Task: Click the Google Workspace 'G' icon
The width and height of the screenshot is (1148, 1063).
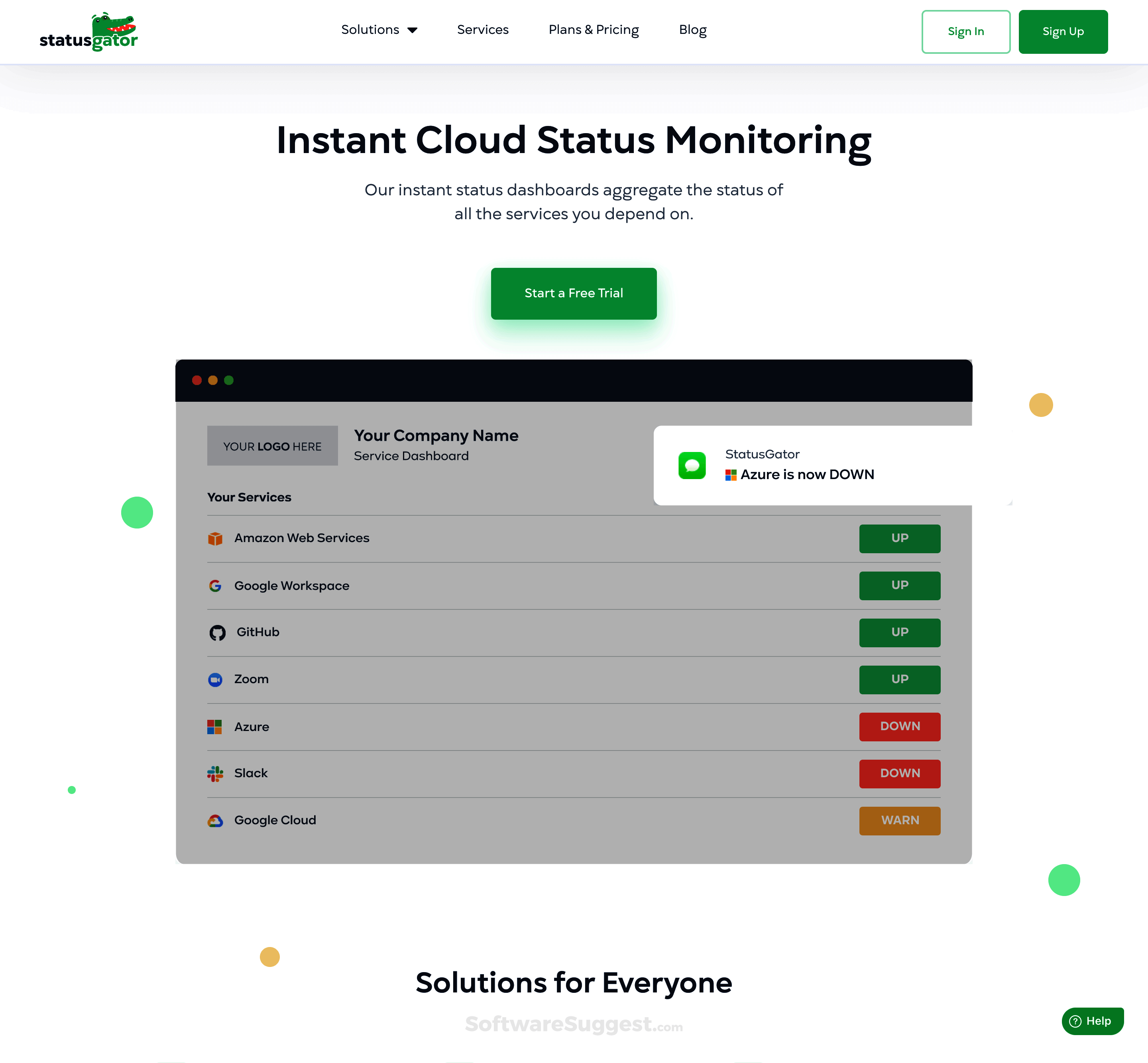Action: coord(215,586)
